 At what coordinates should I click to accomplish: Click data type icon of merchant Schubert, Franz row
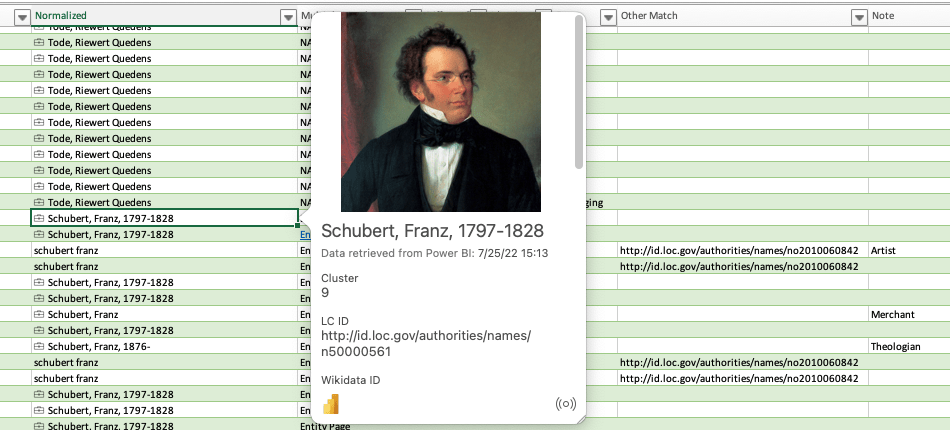(39, 314)
